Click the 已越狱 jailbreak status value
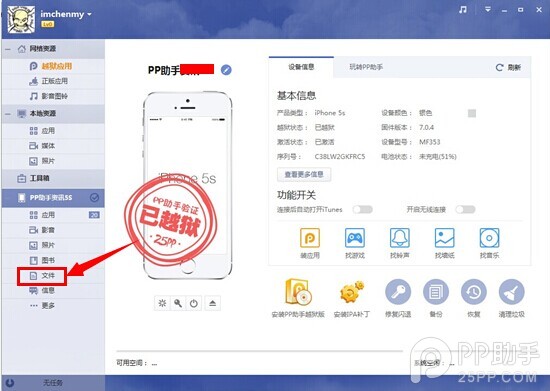This screenshot has width=550, height=391. point(324,128)
